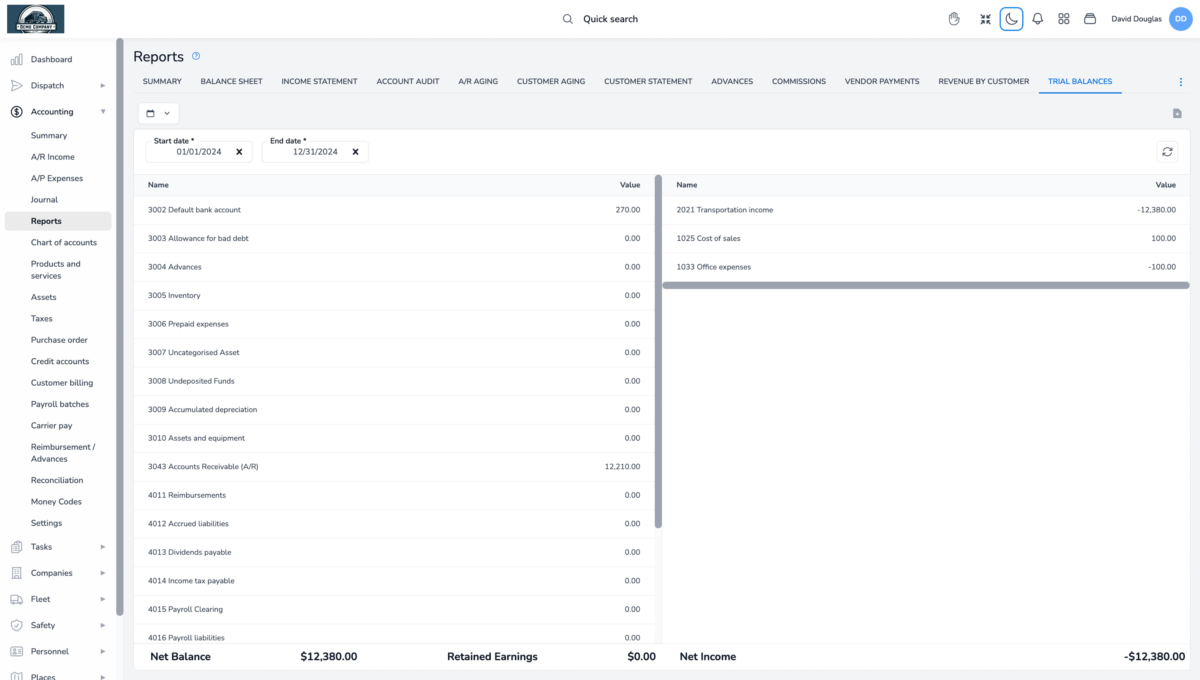Viewport: 1200px width, 680px height.
Task: Clear the end date value
Action: [355, 152]
